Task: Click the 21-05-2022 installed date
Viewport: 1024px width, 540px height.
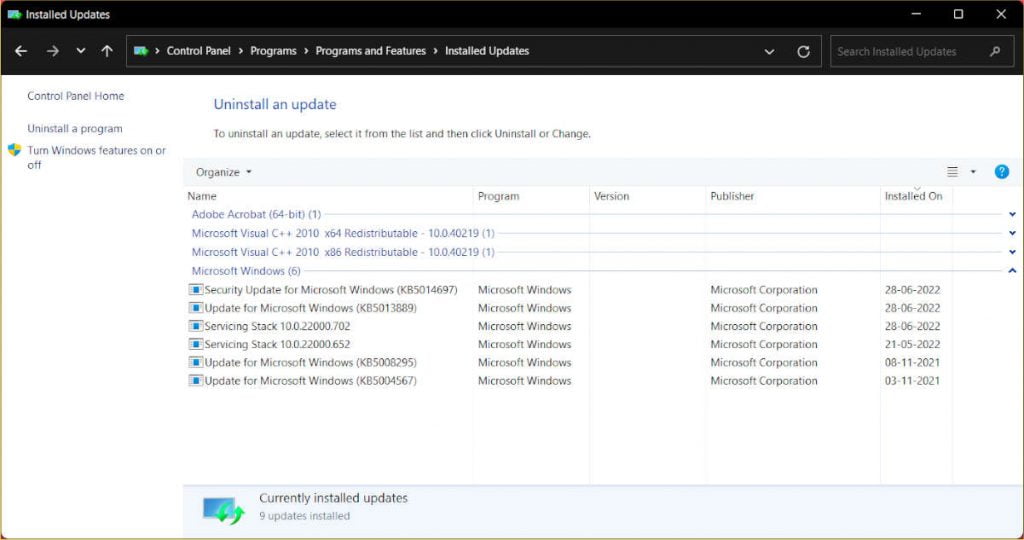Action: click(912, 344)
